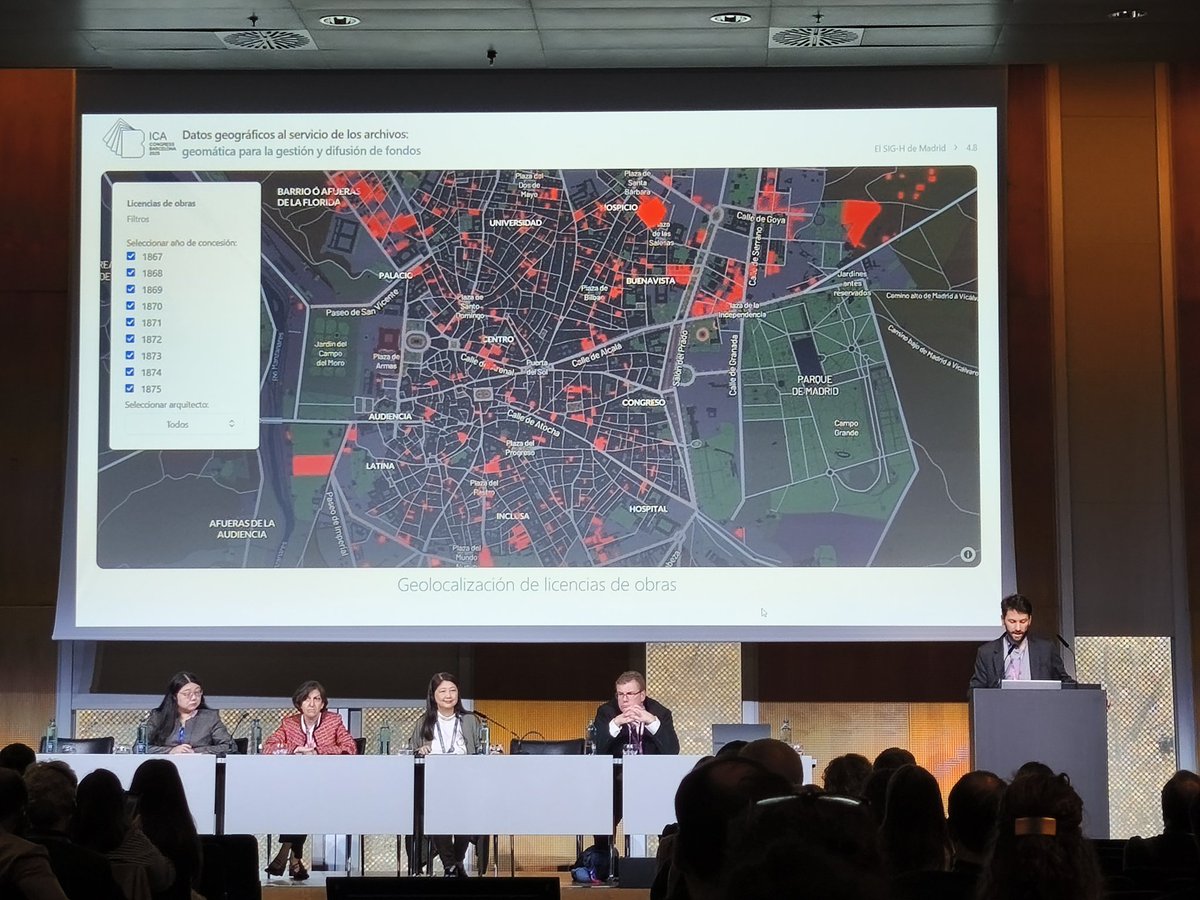Click the Campo Grande label
Viewport: 1200px width, 900px height.
click(846, 427)
